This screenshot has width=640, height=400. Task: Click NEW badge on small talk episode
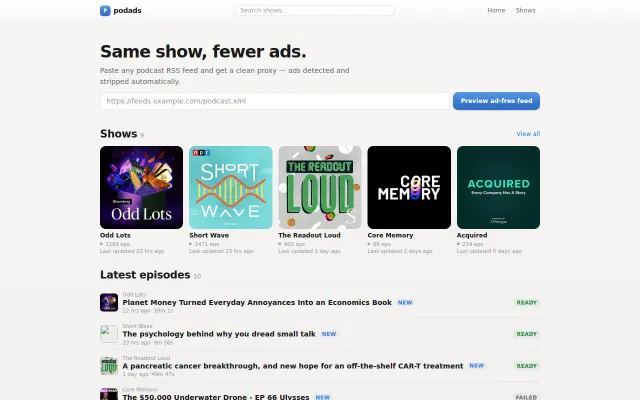[329, 334]
